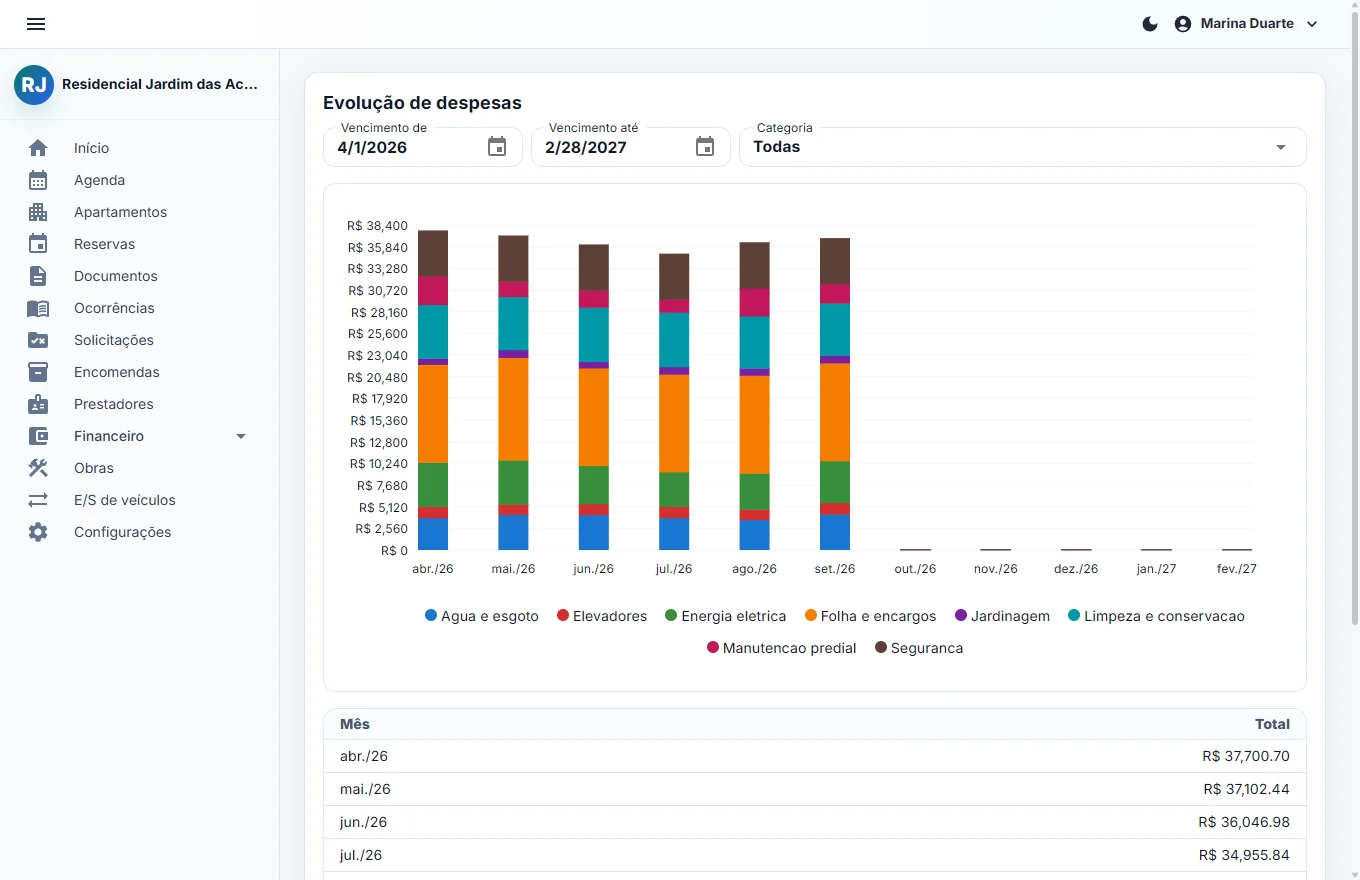Click the Total column header
Viewport: 1360px width, 880px height.
(x=1272, y=725)
